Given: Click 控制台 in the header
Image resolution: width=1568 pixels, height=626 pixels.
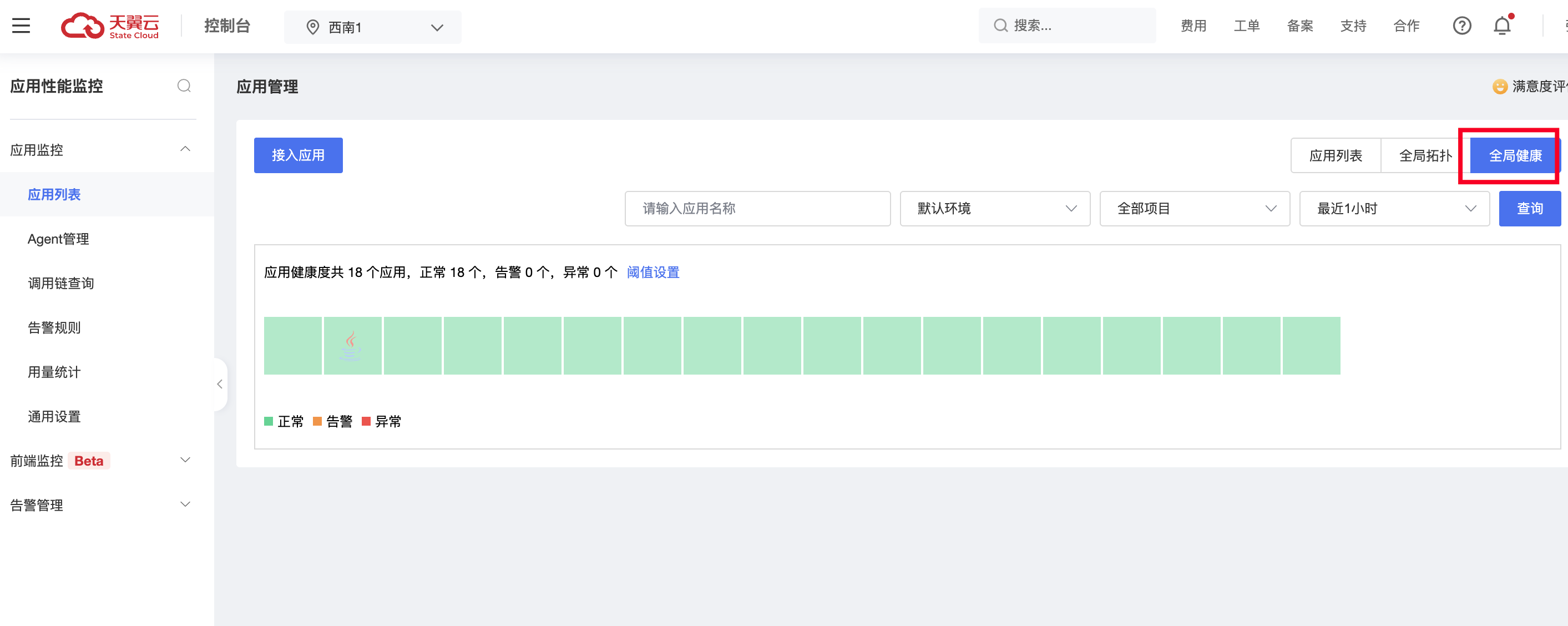Looking at the screenshot, I should [227, 26].
